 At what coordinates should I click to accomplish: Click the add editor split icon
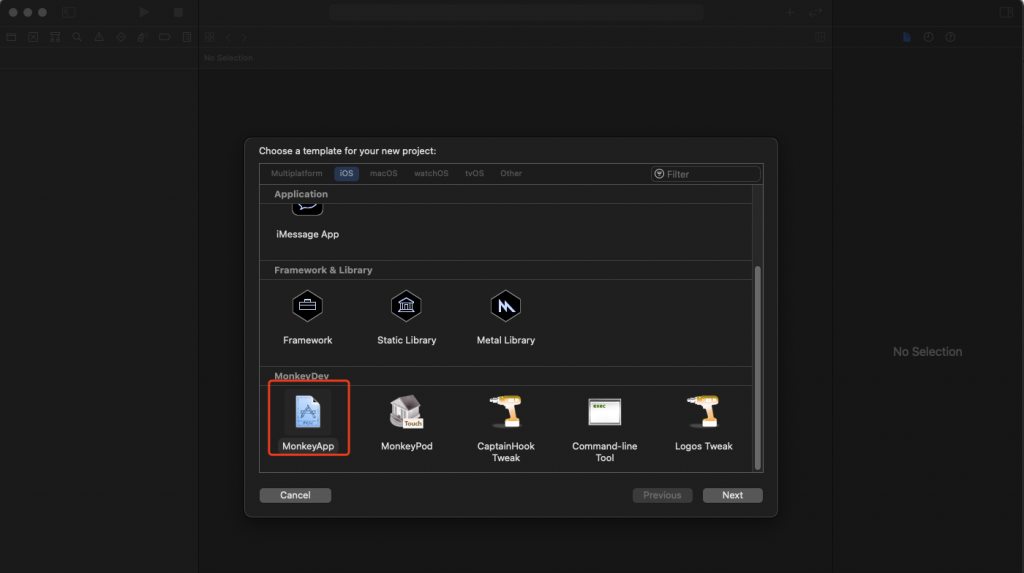pos(820,37)
